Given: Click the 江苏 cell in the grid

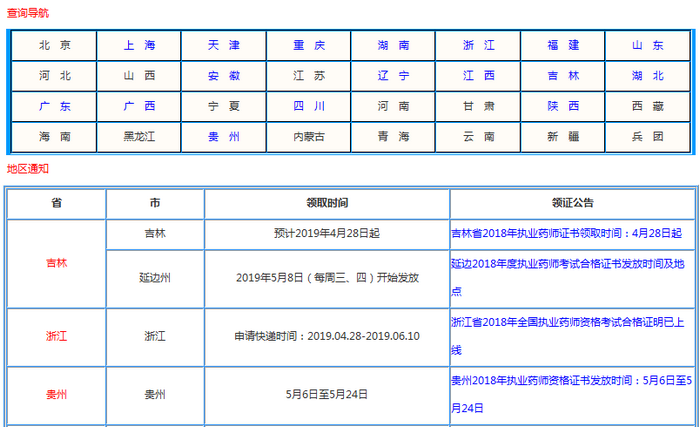Looking at the screenshot, I should click(x=308, y=76).
